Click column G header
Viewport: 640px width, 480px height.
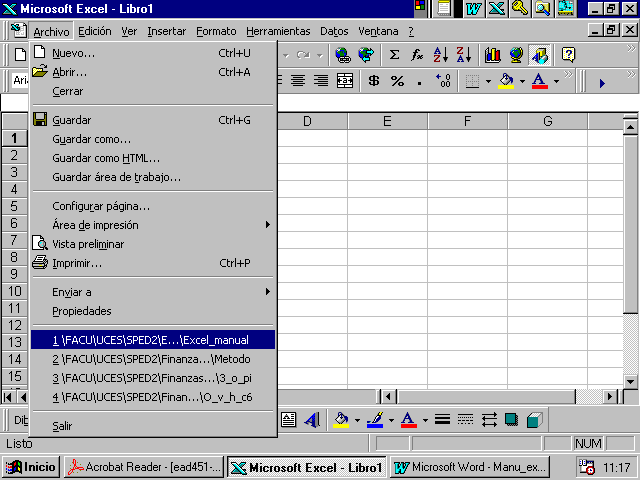tap(547, 121)
